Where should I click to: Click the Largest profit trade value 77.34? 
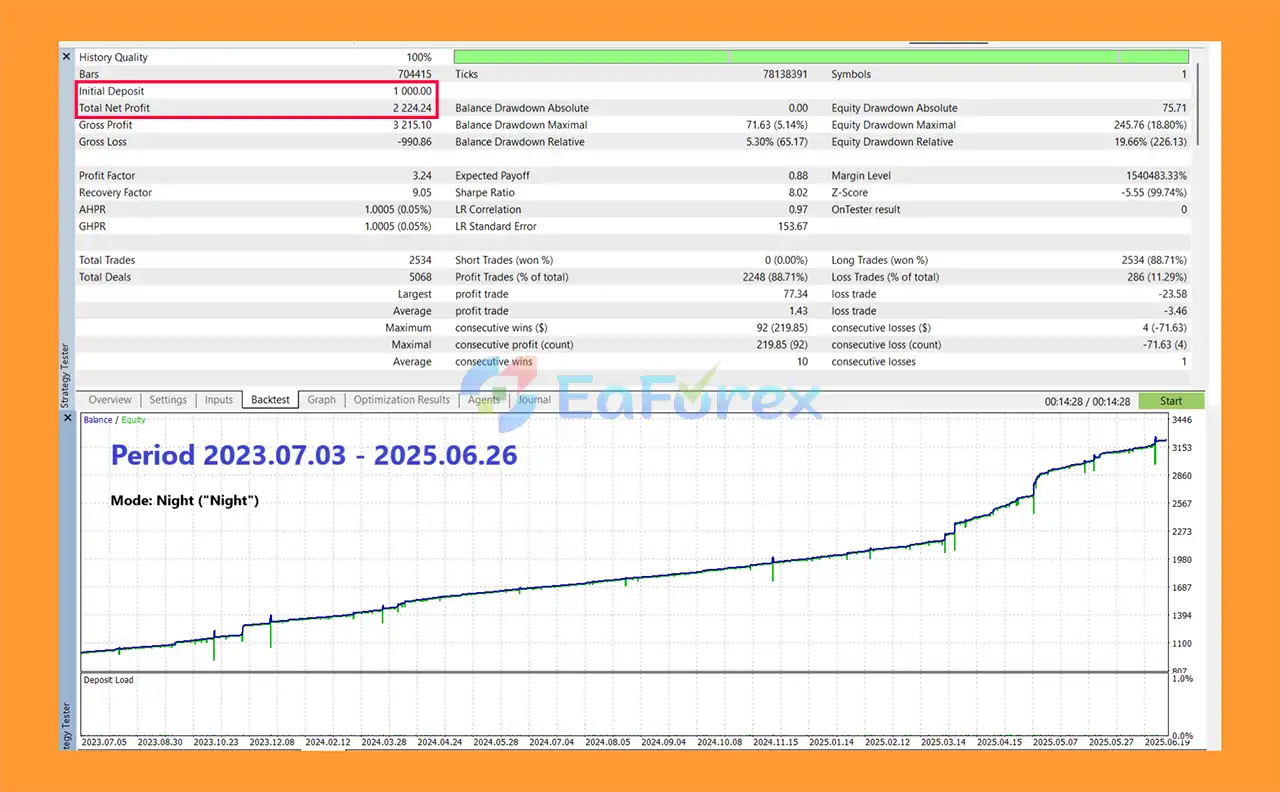point(795,294)
